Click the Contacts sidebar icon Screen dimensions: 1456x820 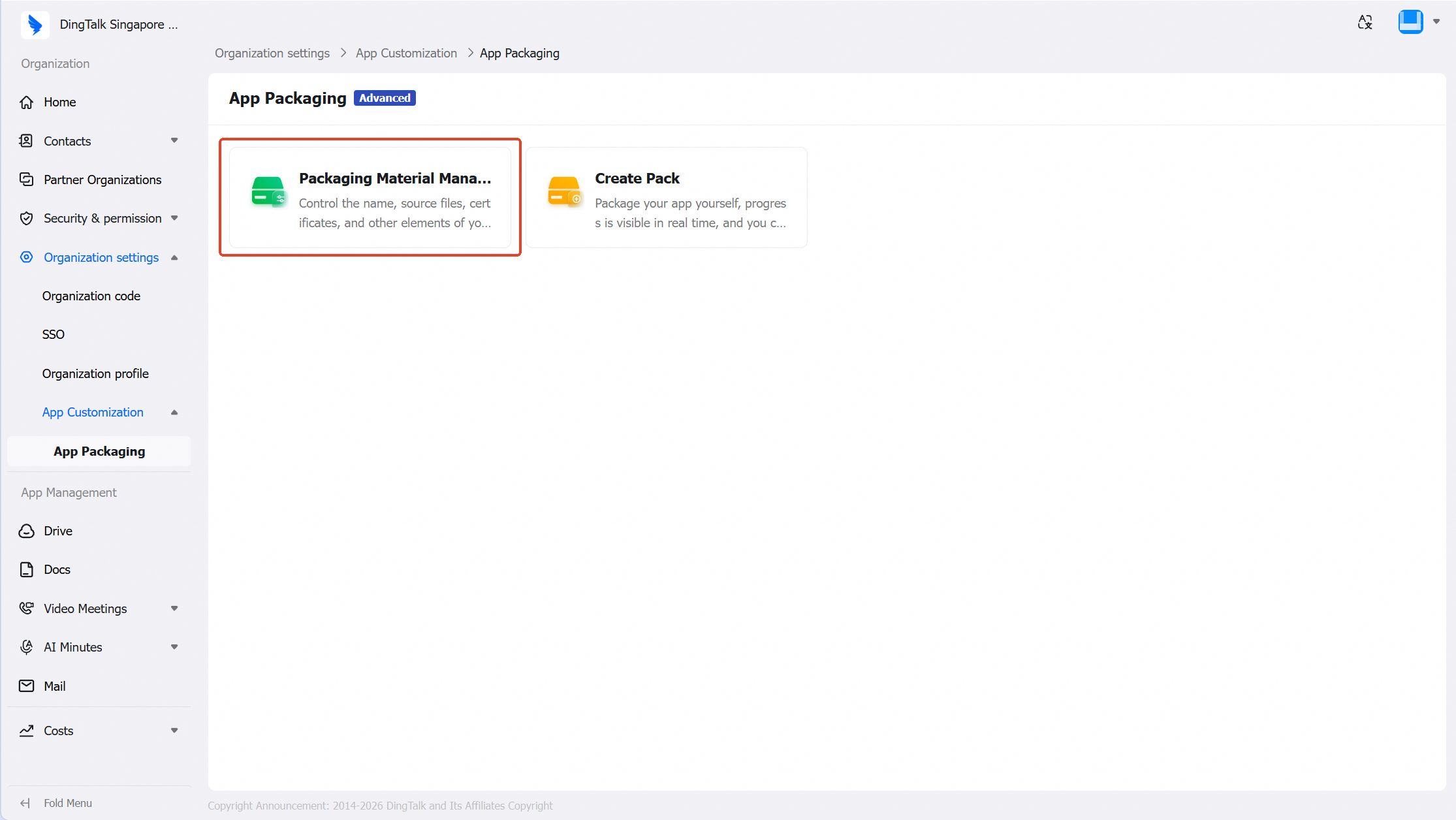[x=27, y=141]
